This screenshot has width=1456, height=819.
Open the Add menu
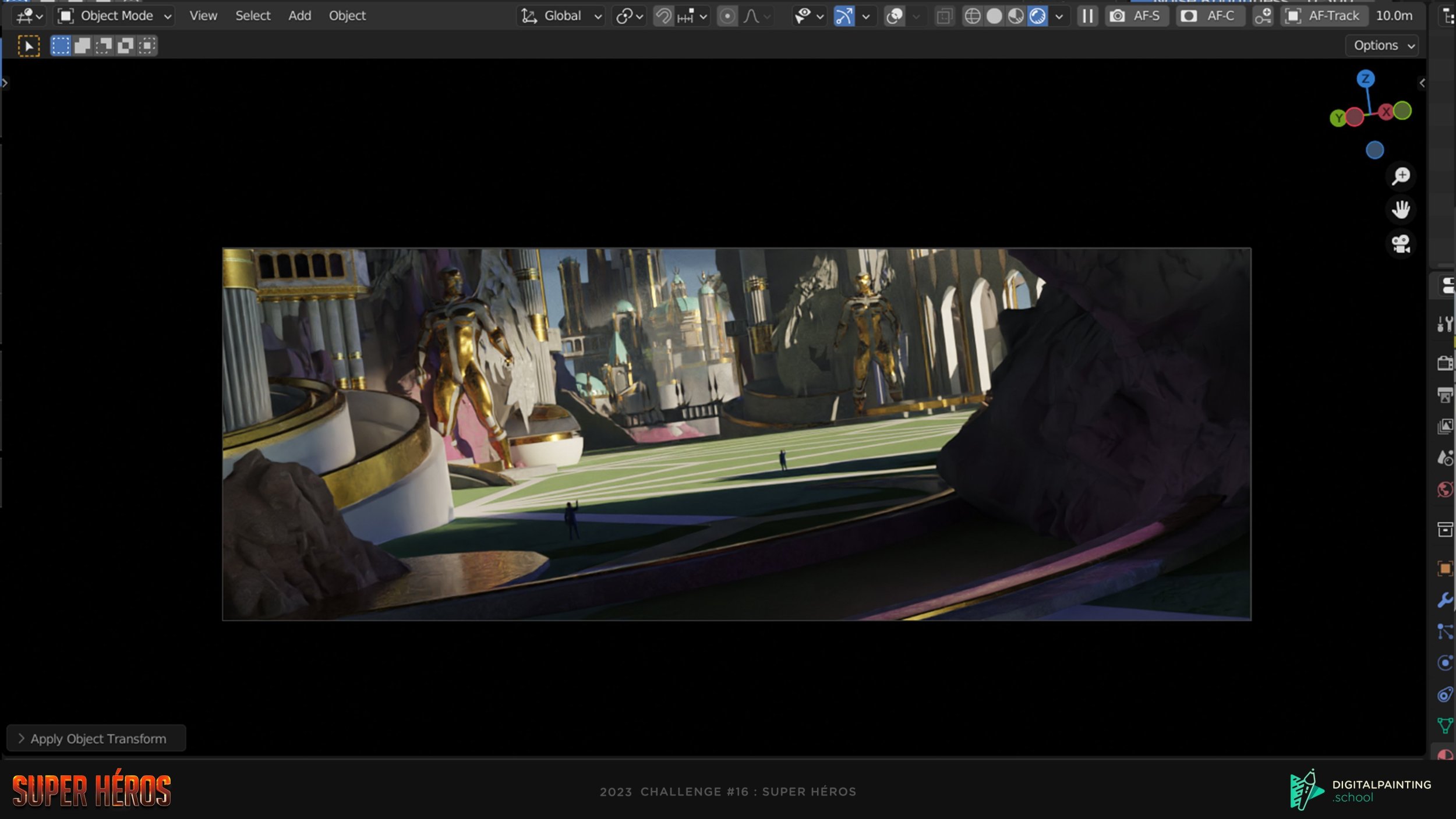pyautogui.click(x=299, y=16)
